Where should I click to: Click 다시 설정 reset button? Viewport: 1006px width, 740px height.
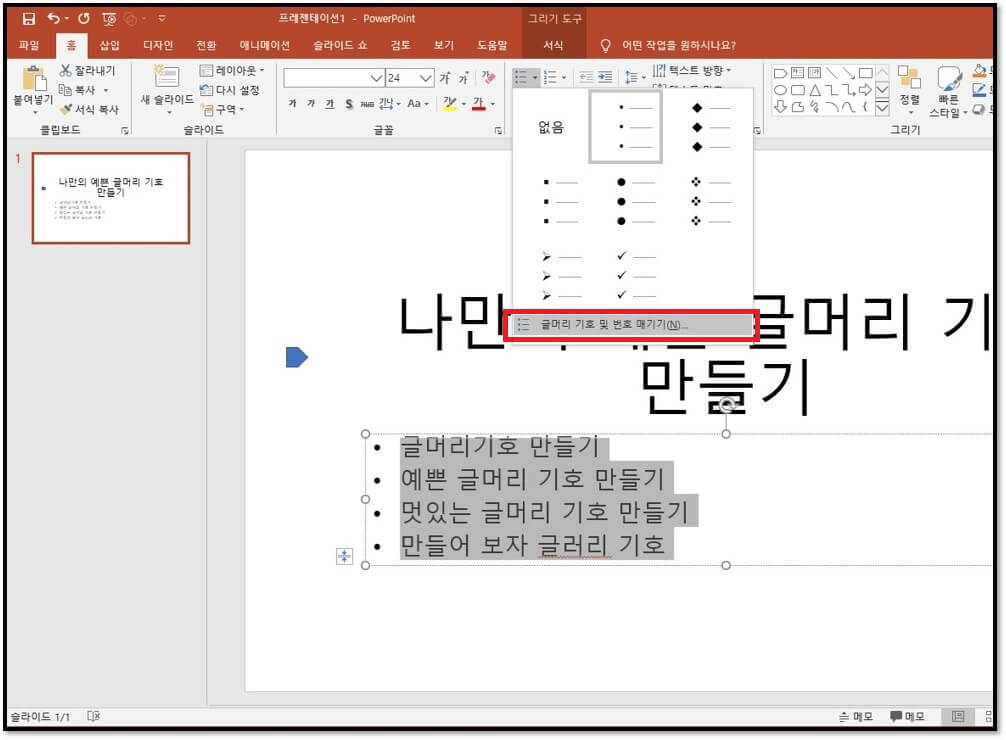click(230, 90)
